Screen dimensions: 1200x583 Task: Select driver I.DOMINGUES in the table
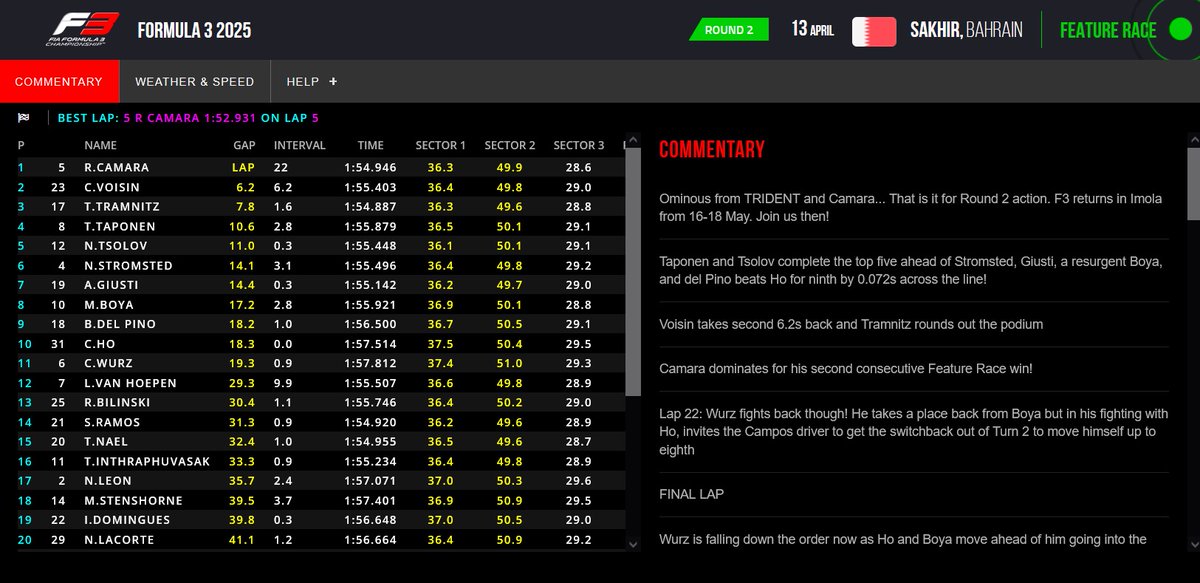coord(127,520)
